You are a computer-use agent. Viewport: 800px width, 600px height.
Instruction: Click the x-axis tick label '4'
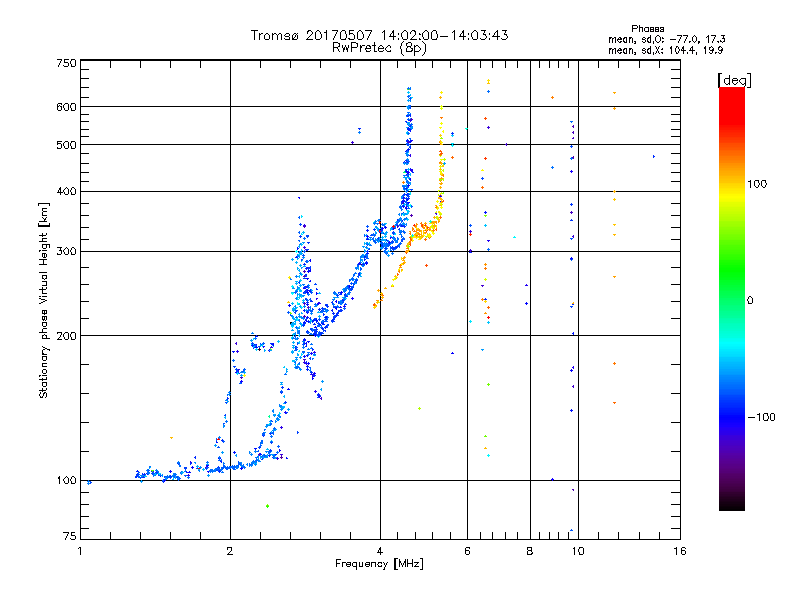380,551
